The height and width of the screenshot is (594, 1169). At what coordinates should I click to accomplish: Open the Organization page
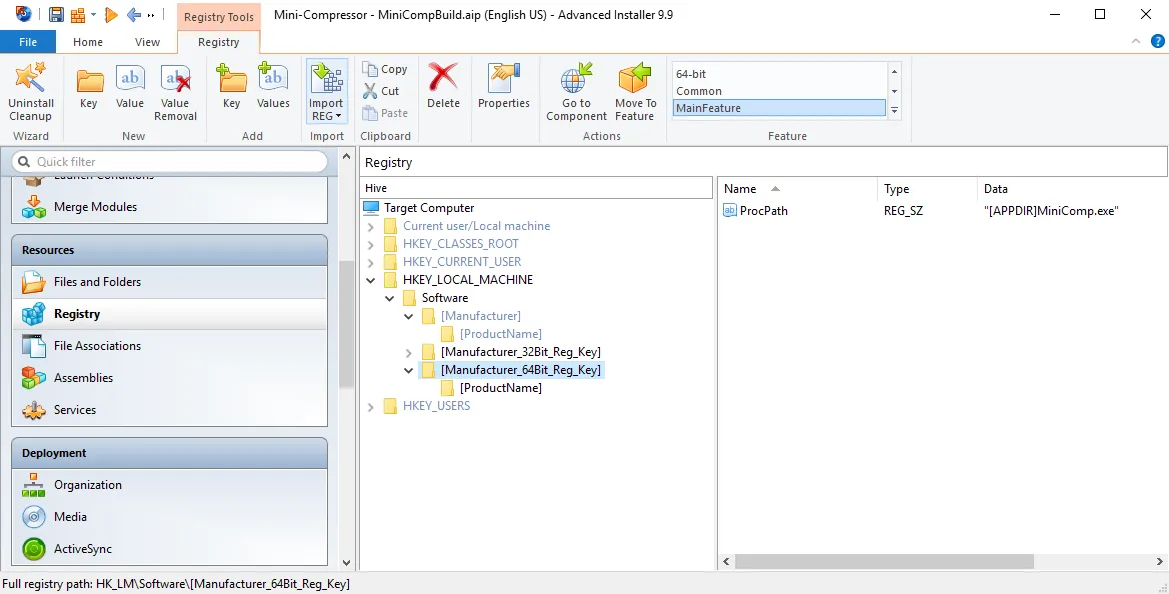pyautogui.click(x=169, y=484)
